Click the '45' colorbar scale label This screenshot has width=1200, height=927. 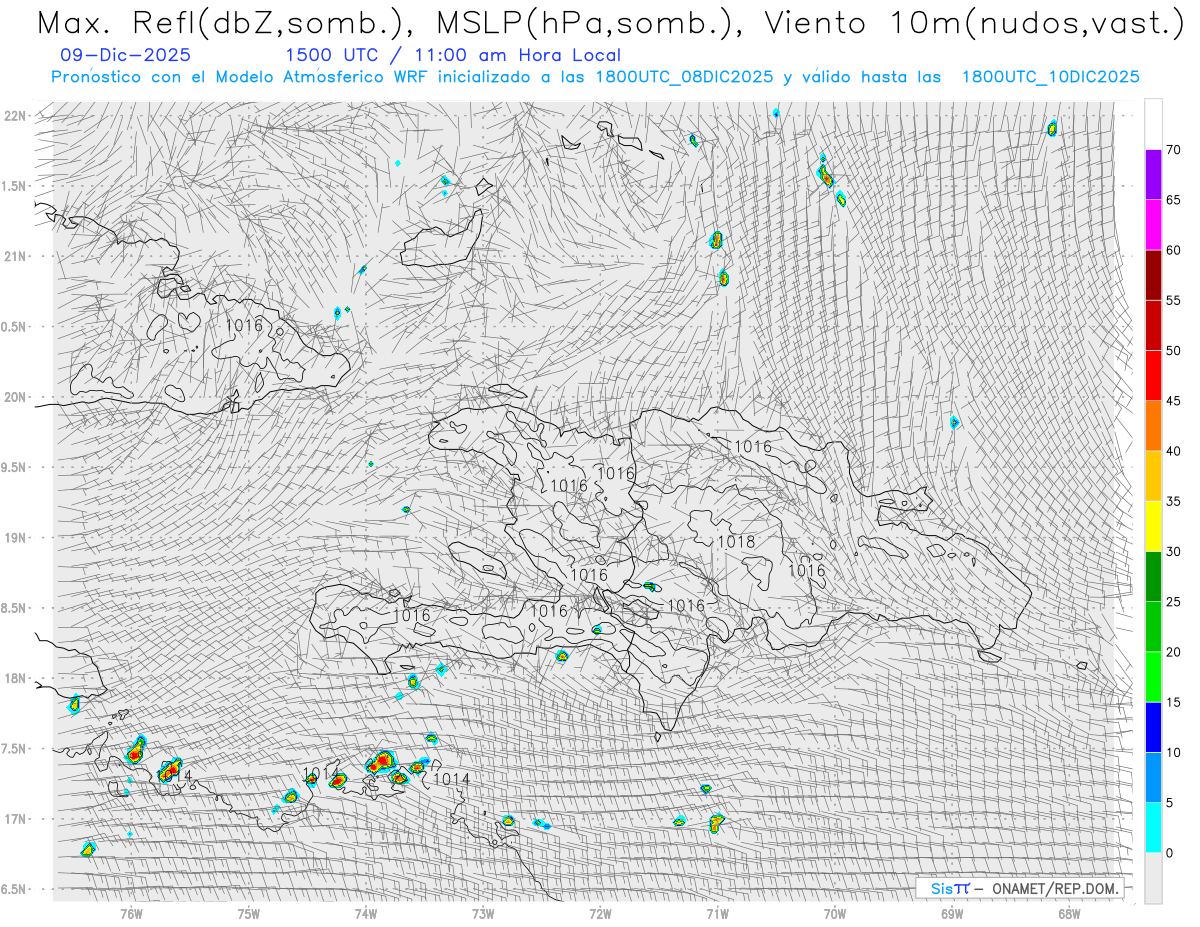click(x=1173, y=401)
